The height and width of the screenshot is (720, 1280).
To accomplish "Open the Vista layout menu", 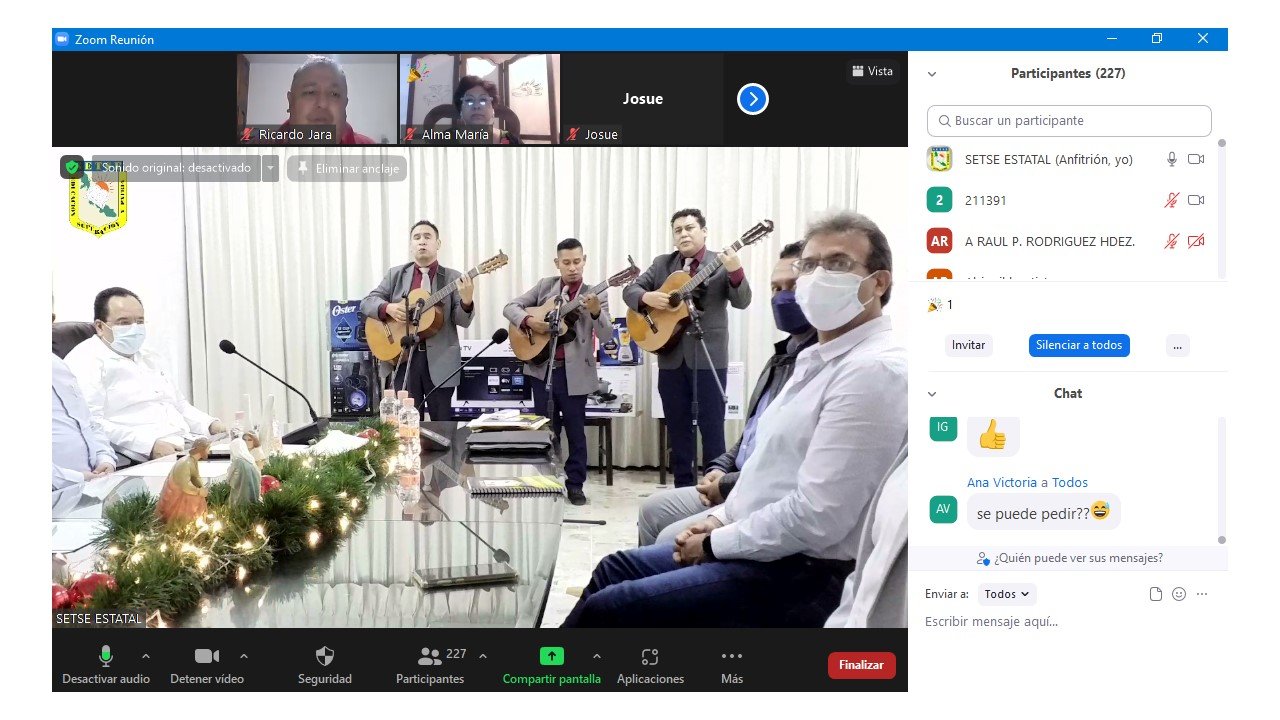I will click(872, 71).
